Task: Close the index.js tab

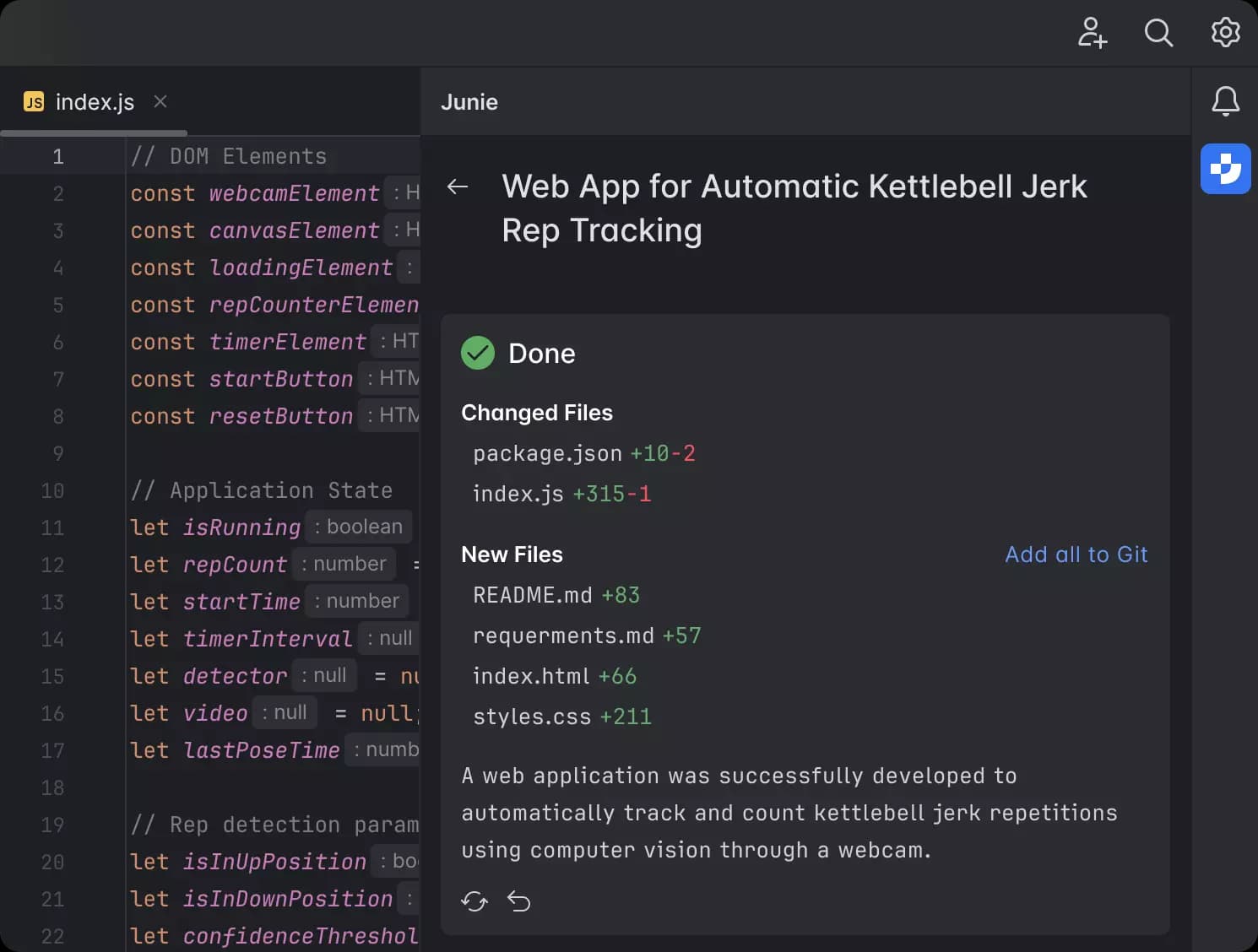Action: pos(160,101)
